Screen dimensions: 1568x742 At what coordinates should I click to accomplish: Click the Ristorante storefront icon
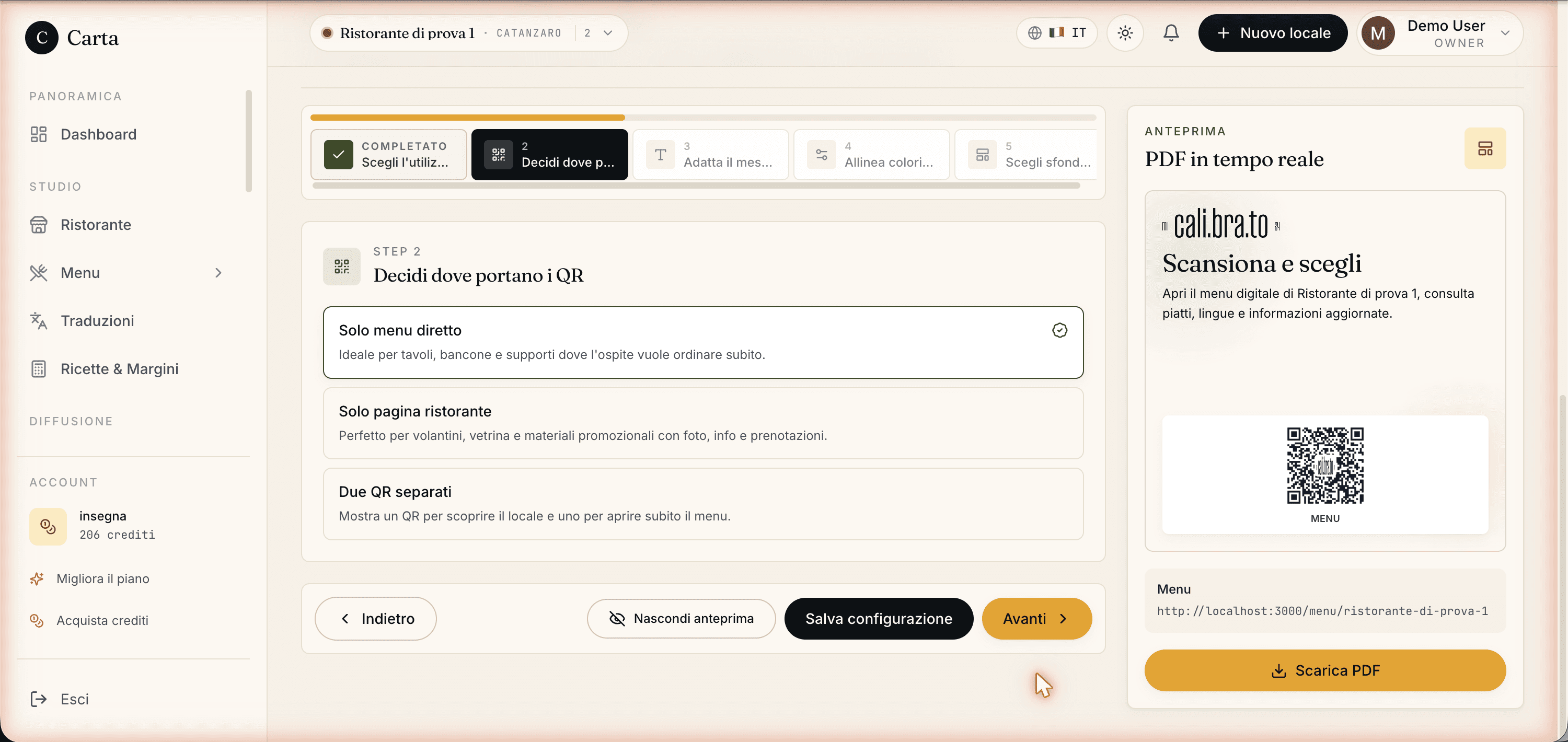38,225
